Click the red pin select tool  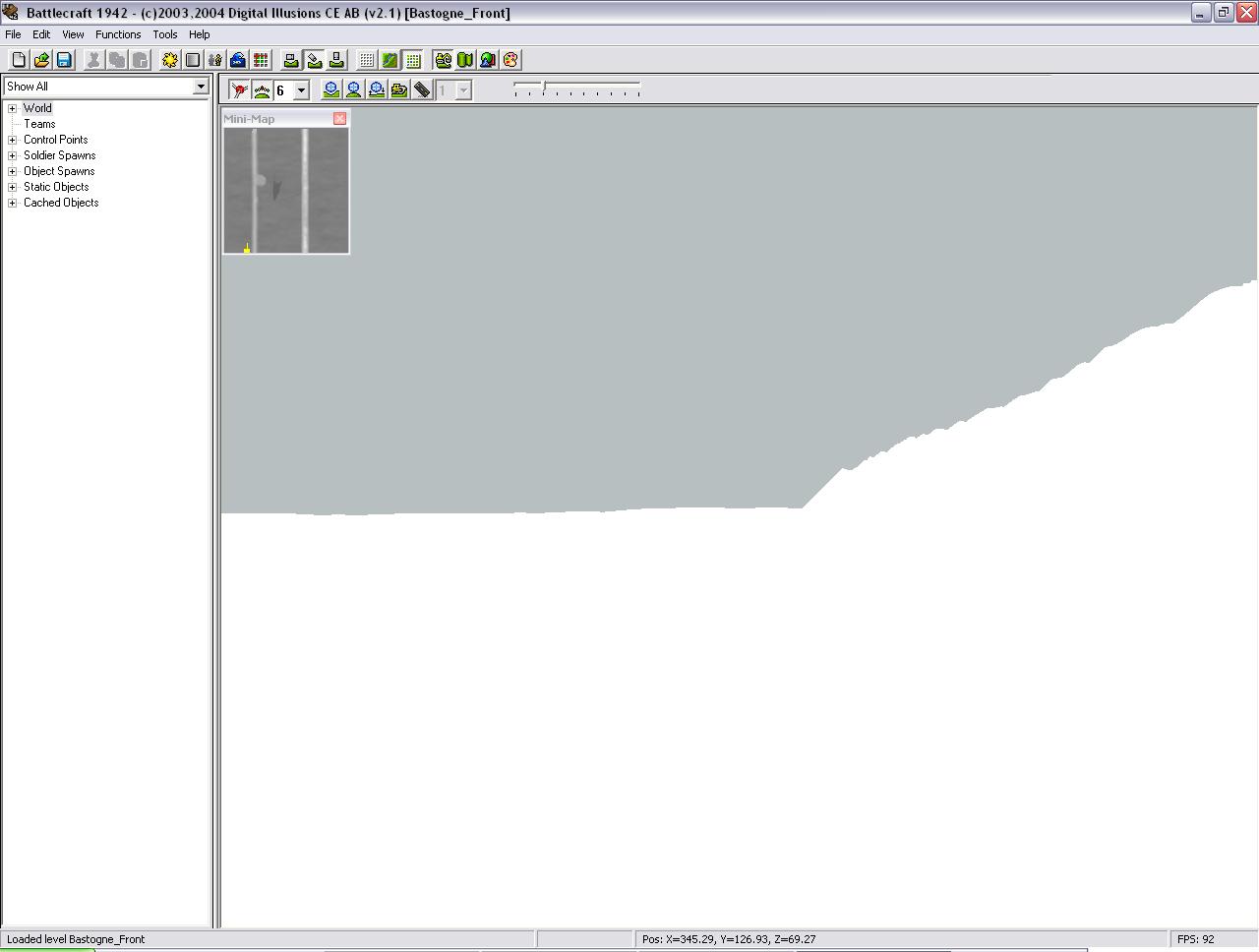pos(239,90)
